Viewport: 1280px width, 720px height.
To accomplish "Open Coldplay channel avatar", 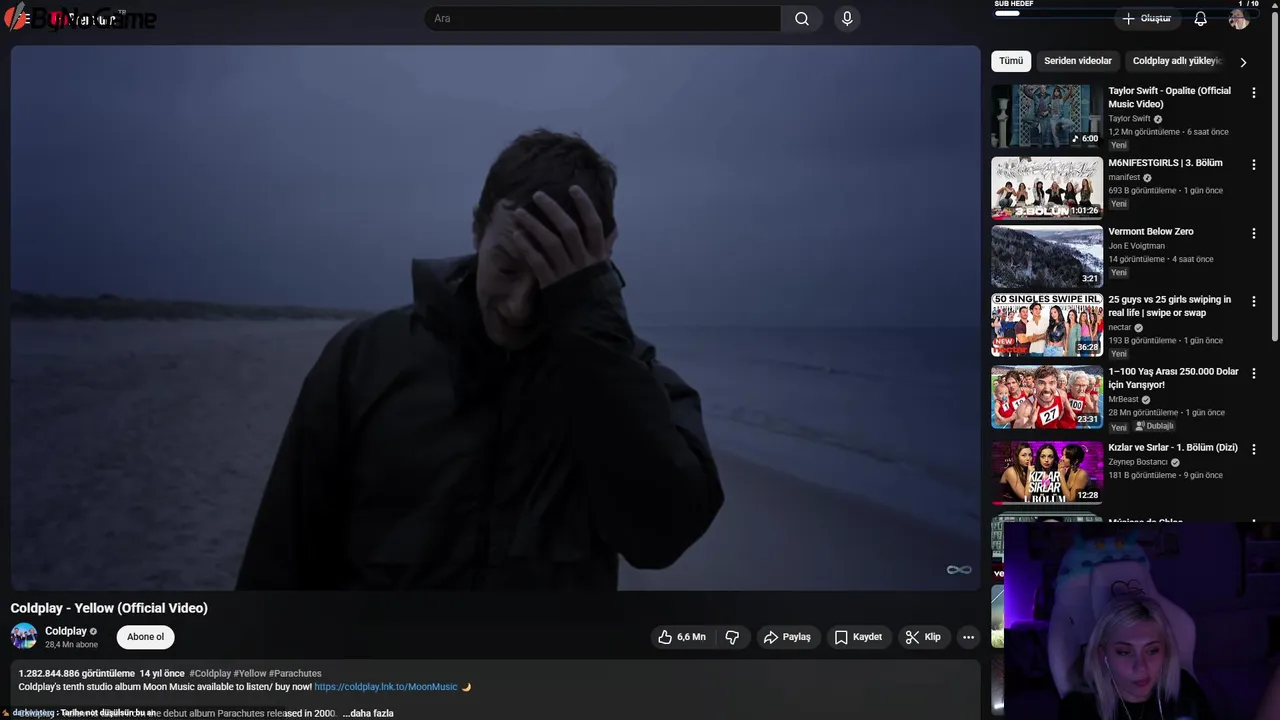I will 24,636.
